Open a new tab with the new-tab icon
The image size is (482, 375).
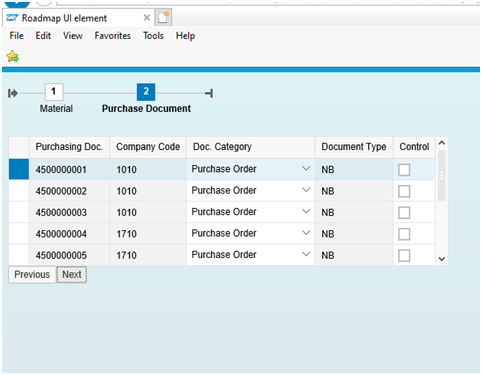click(x=163, y=17)
